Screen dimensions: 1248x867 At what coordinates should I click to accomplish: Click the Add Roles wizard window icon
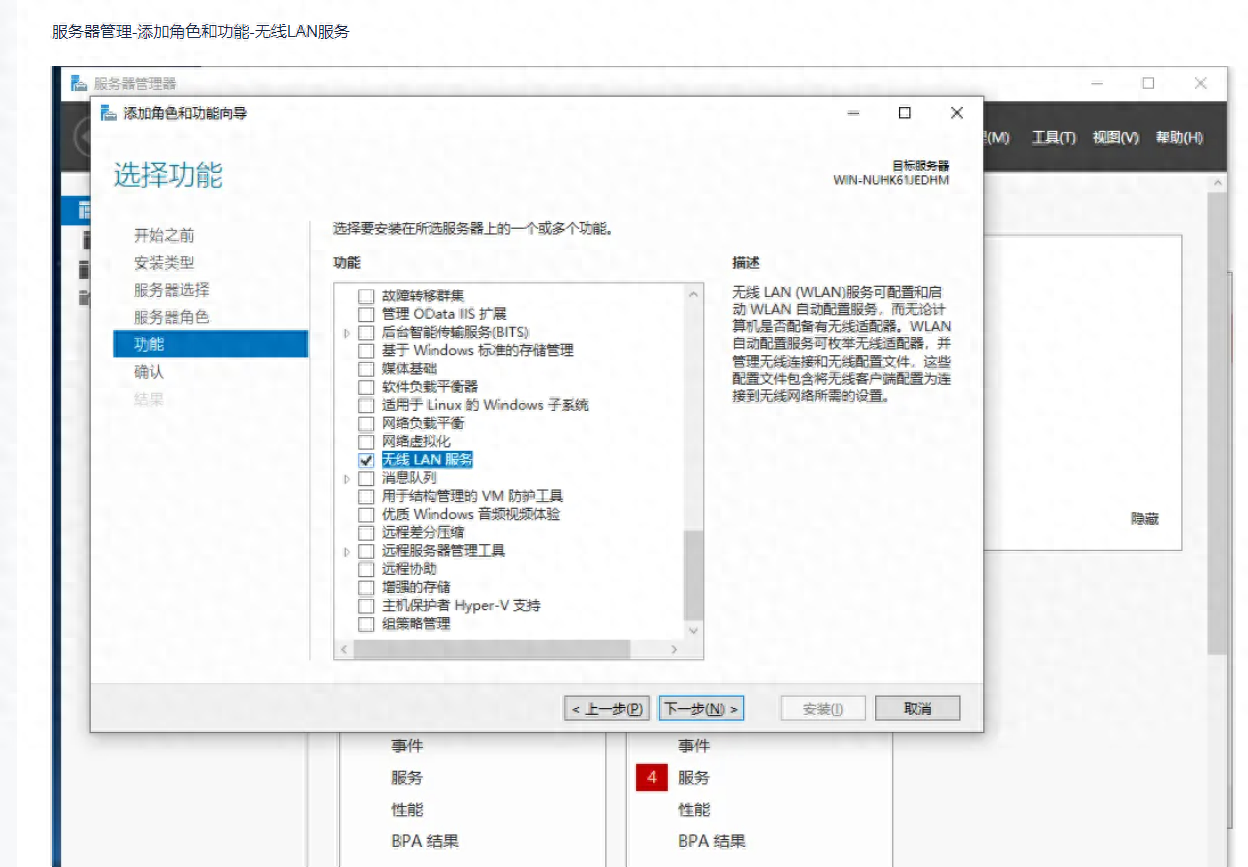[107, 113]
